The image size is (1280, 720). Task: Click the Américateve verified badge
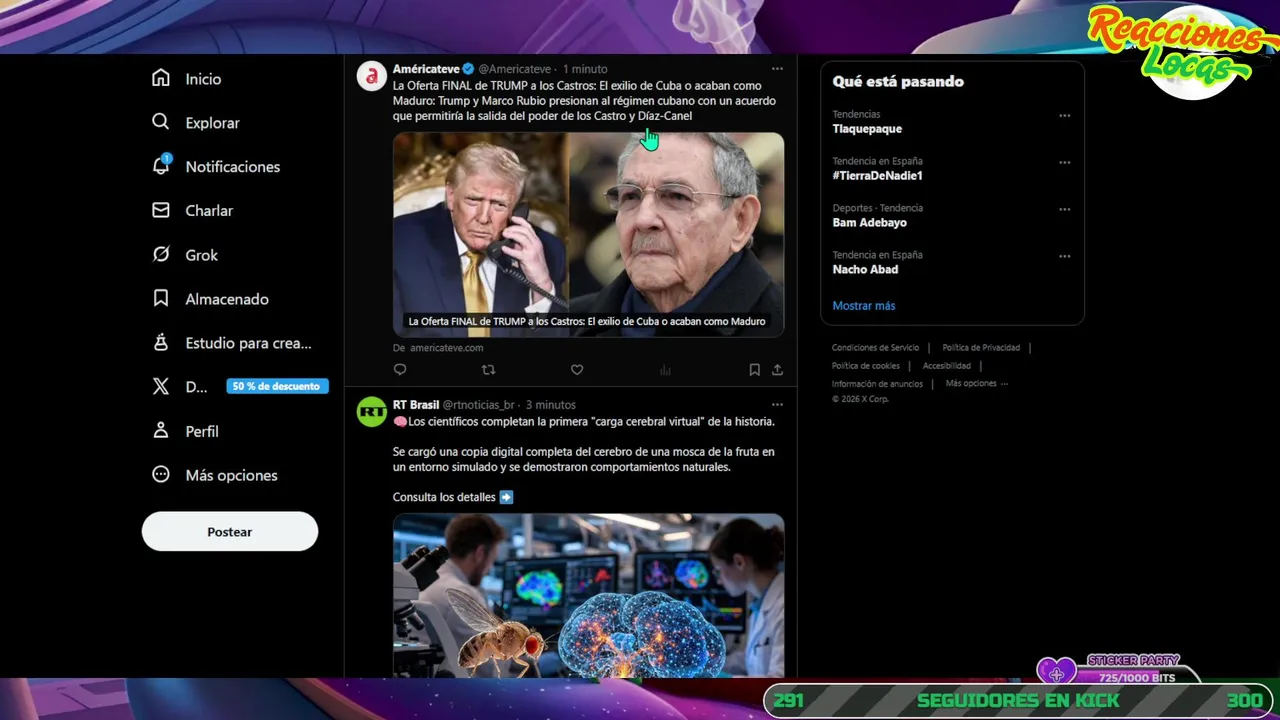coord(468,69)
